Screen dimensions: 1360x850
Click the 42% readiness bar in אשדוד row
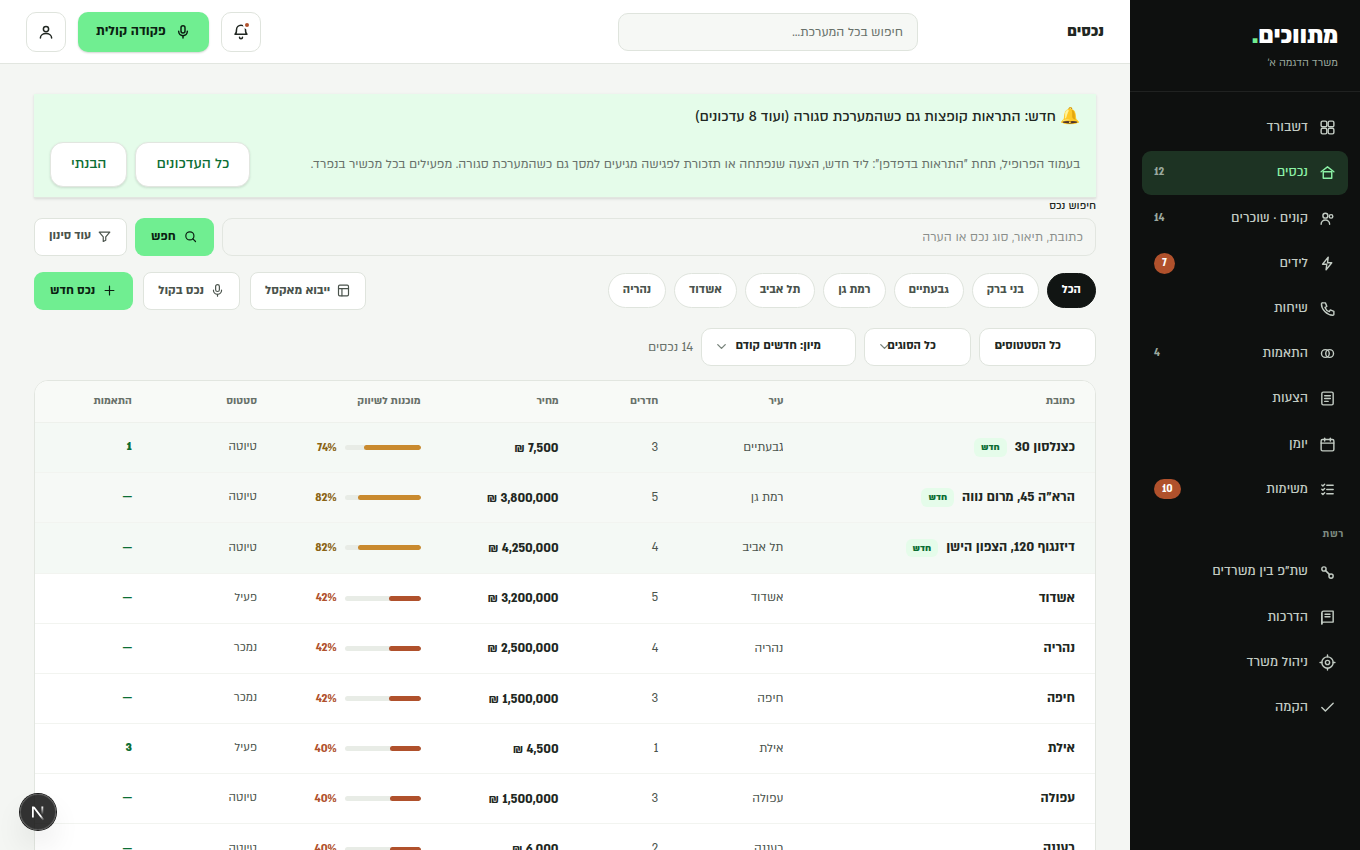383,598
